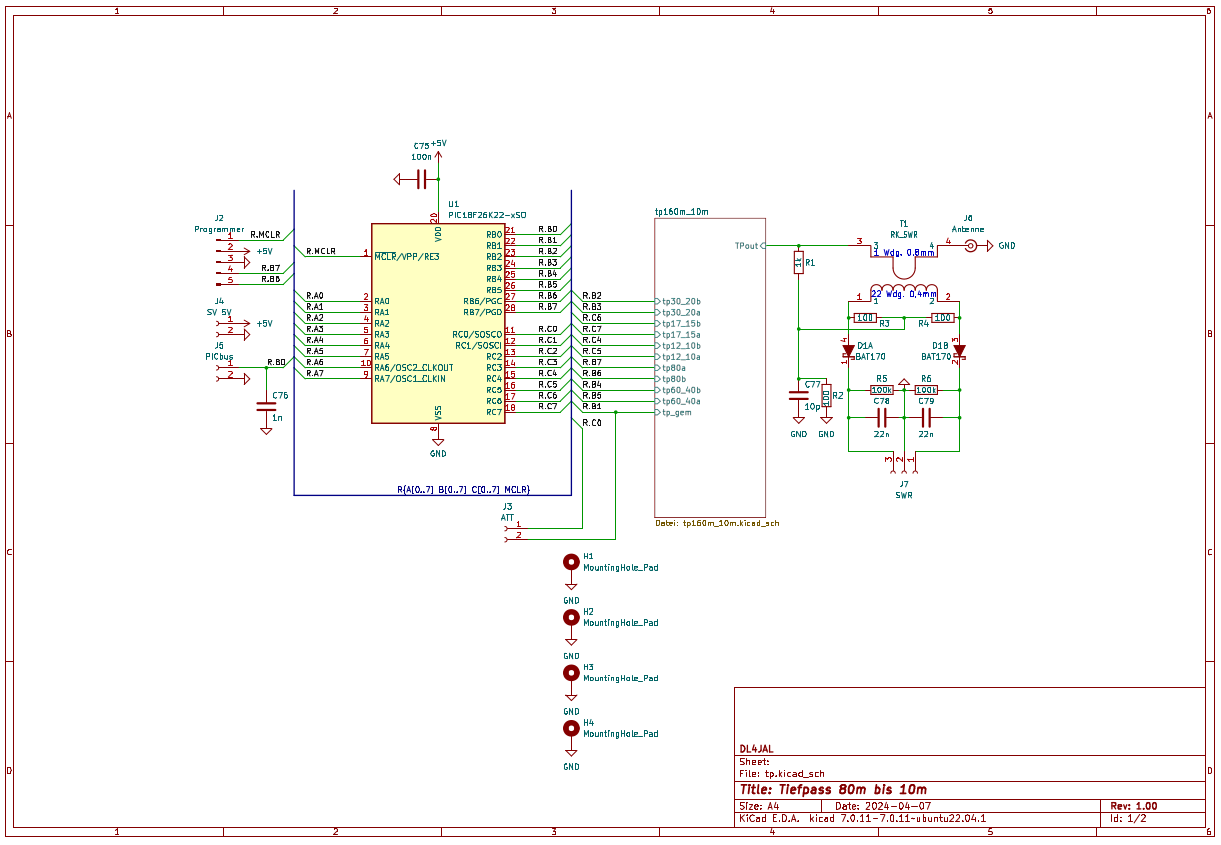Select the T1 RK_SWR transformer symbol
This screenshot has width=1221, height=845.
tap(904, 269)
